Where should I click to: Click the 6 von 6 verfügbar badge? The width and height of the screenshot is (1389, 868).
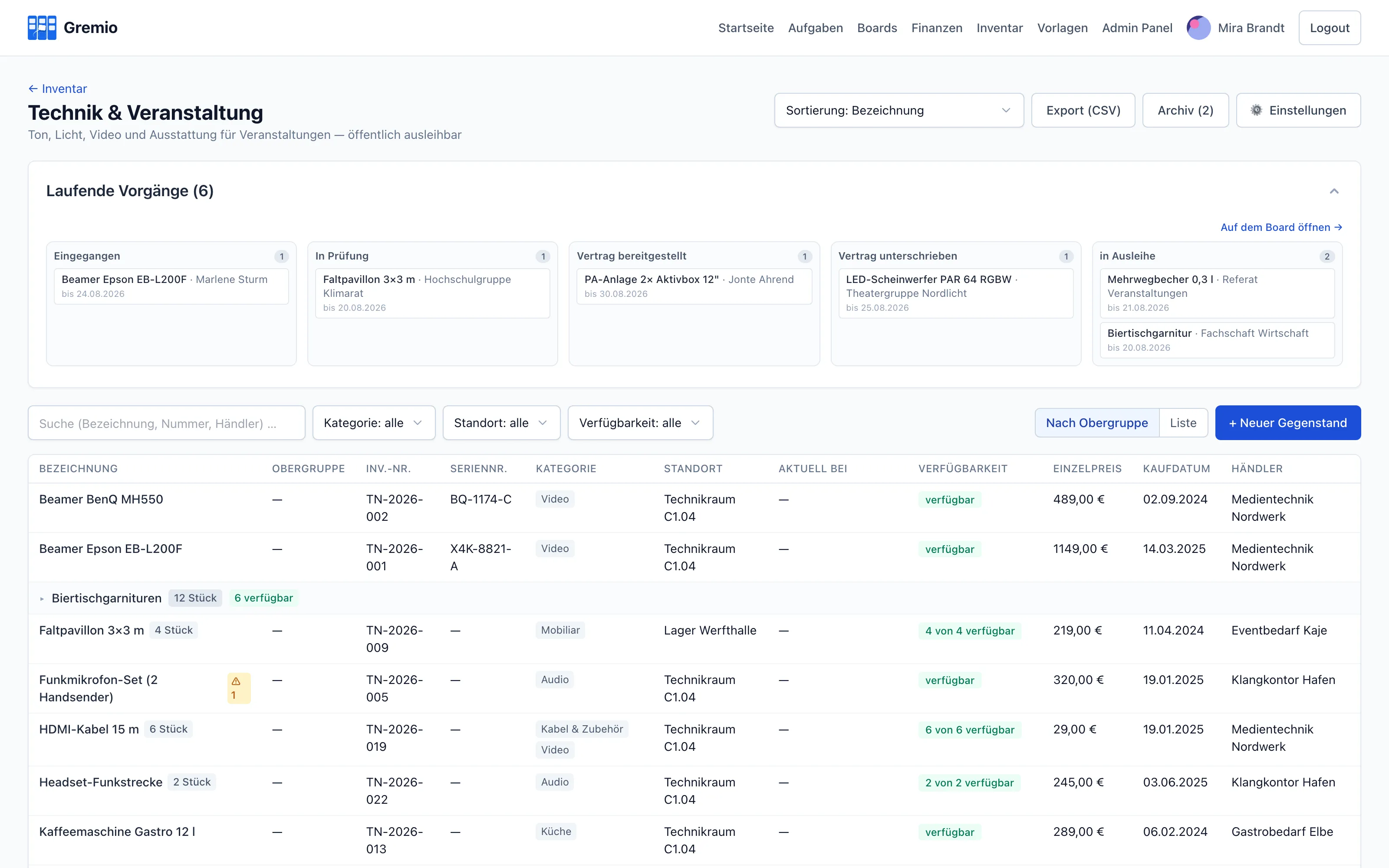969,730
